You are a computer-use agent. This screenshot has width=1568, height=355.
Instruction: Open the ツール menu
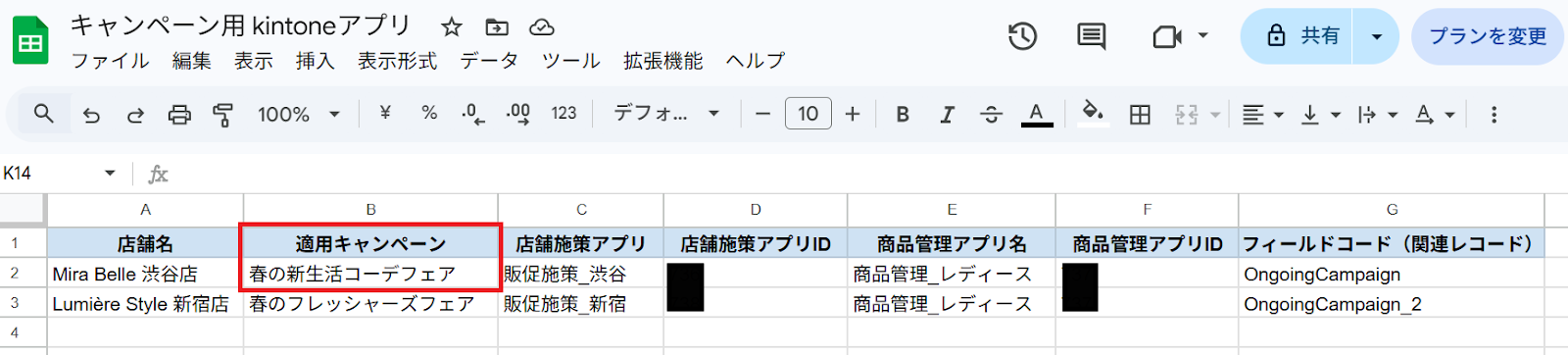[571, 61]
